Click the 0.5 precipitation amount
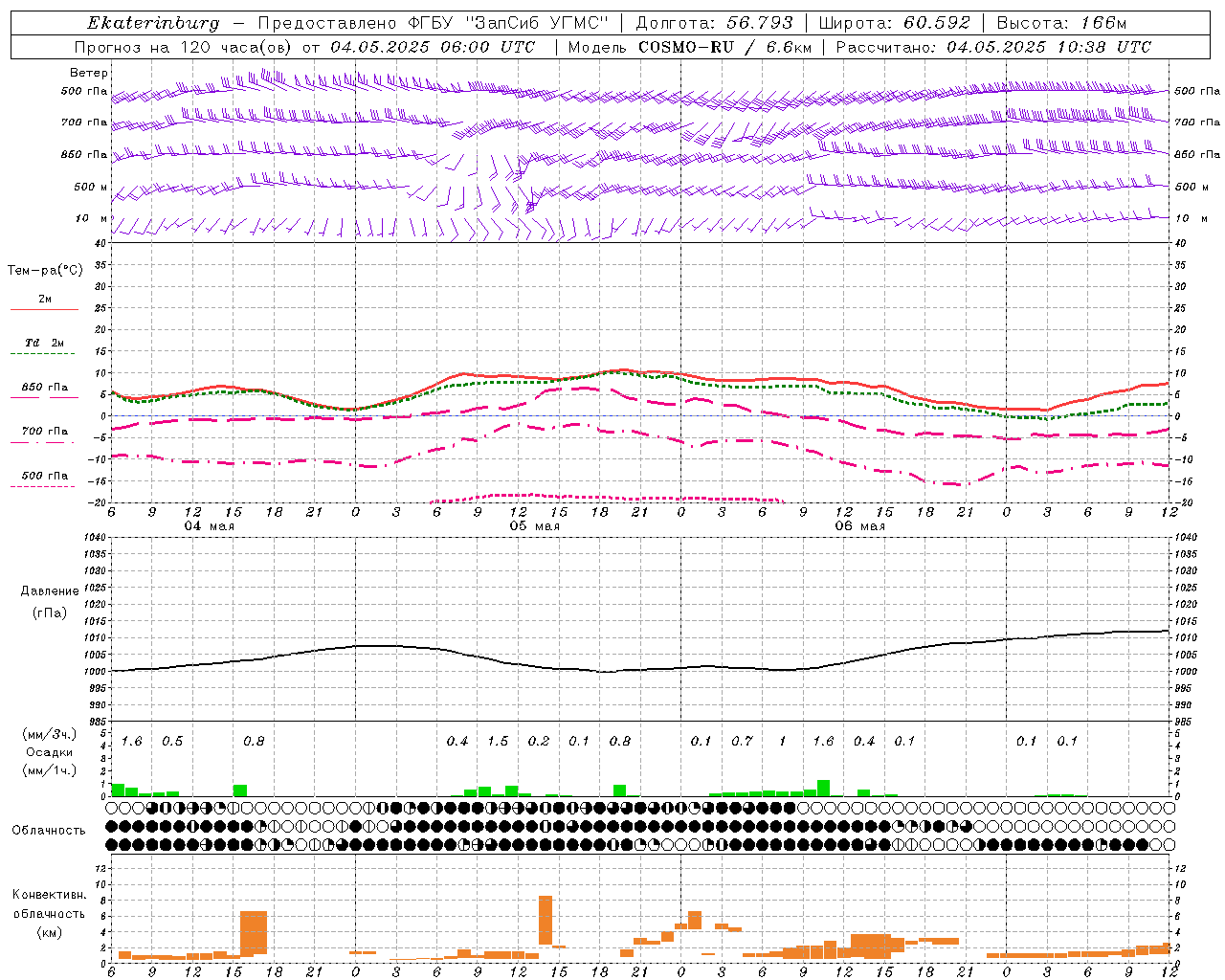1225x980 pixels. [x=172, y=742]
